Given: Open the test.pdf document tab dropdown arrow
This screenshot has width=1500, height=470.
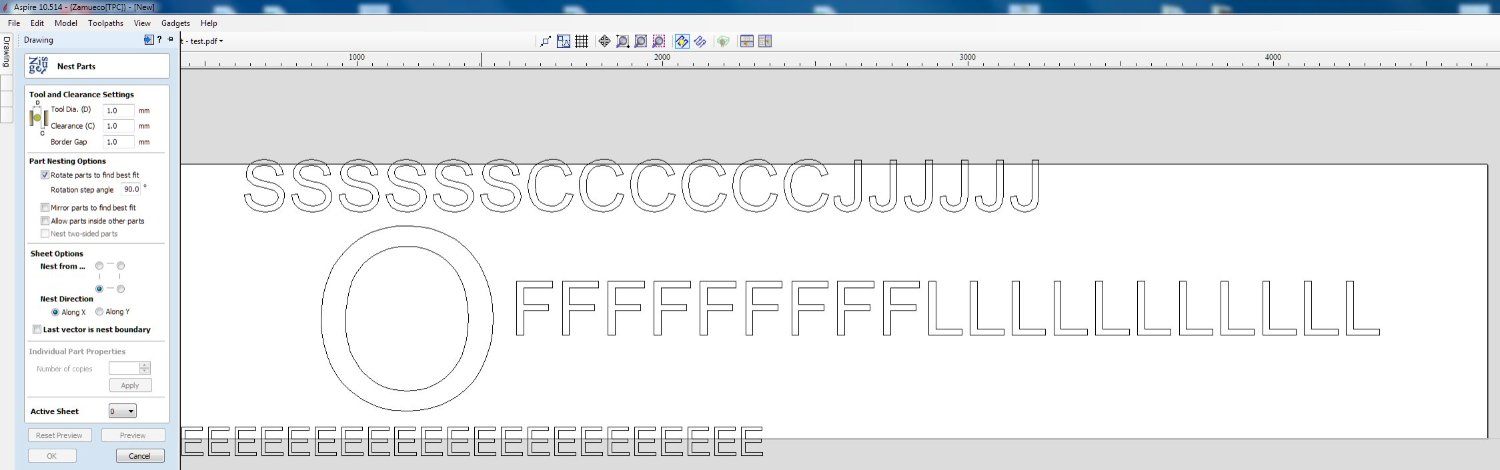Looking at the screenshot, I should (221, 41).
